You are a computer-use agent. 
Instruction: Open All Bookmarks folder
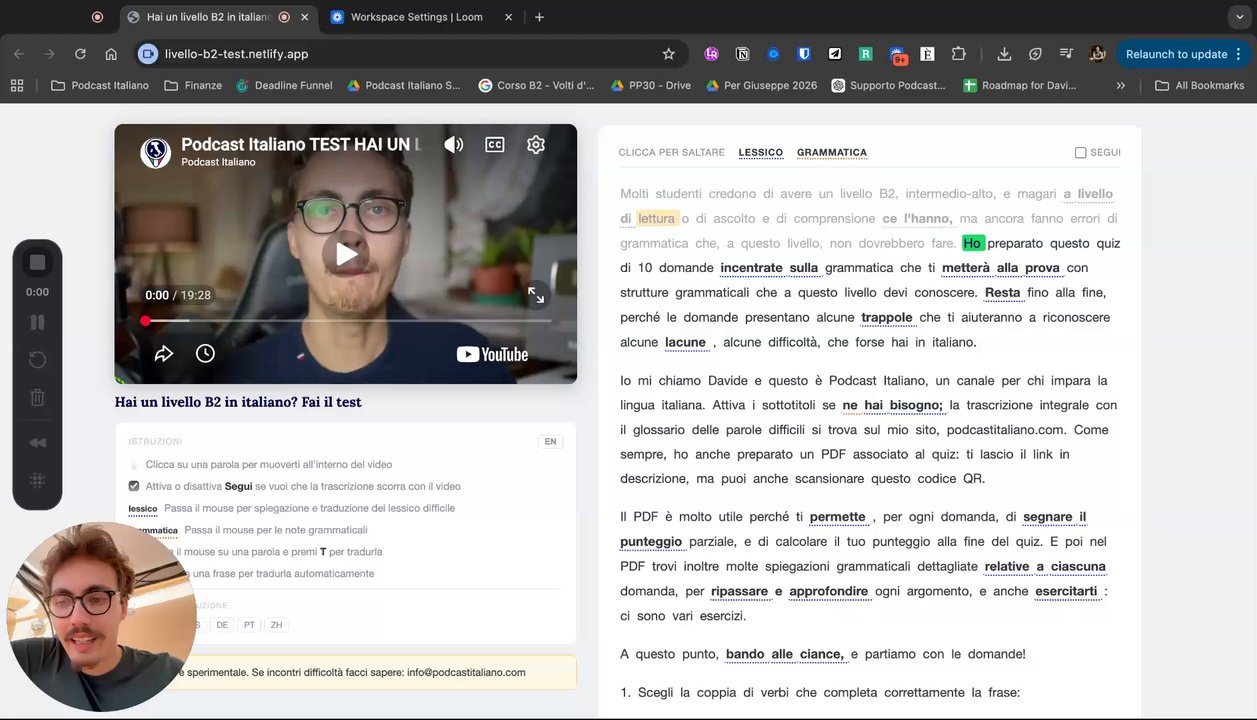pyautogui.click(x=1199, y=86)
